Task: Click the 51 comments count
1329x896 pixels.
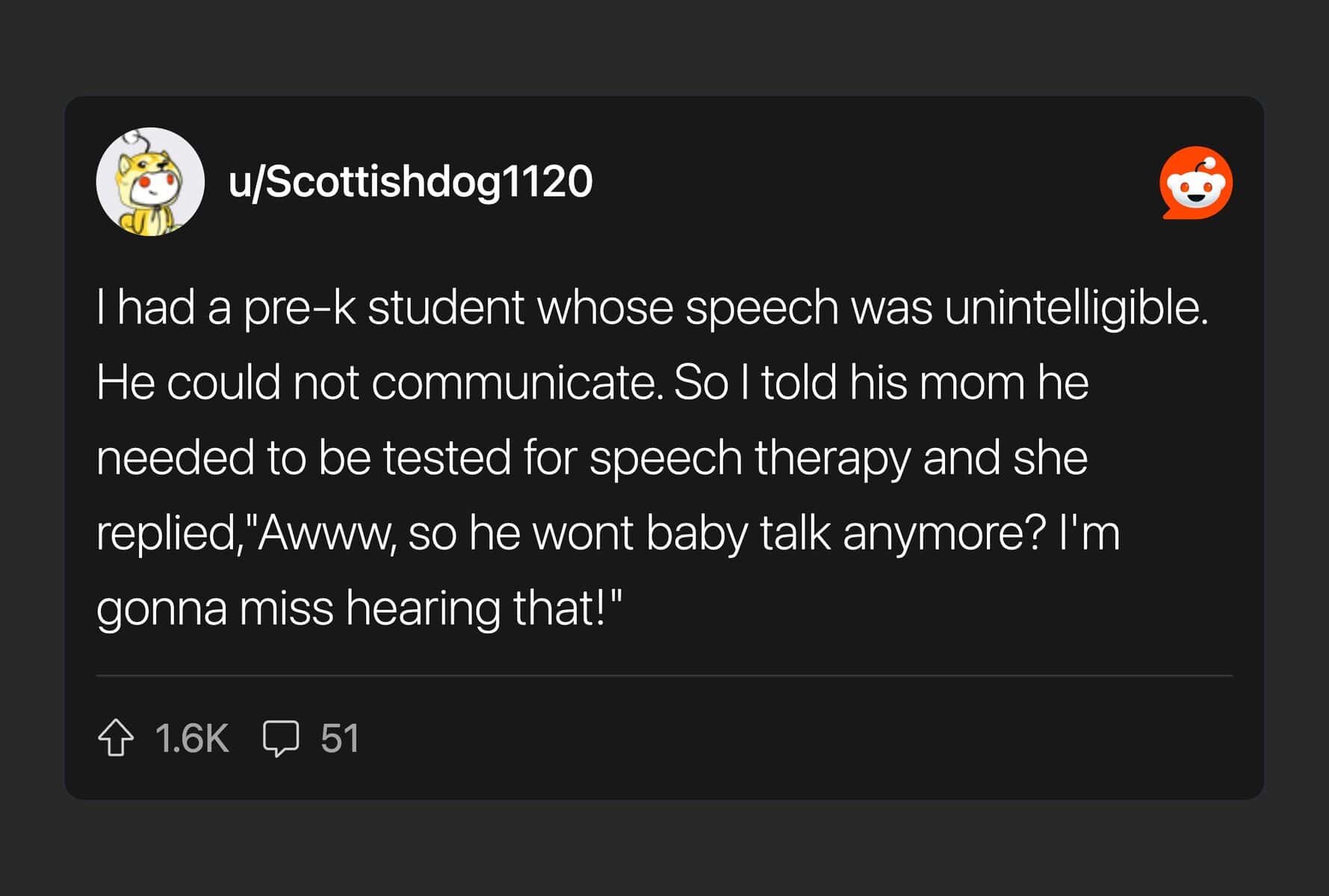Action: point(340,738)
